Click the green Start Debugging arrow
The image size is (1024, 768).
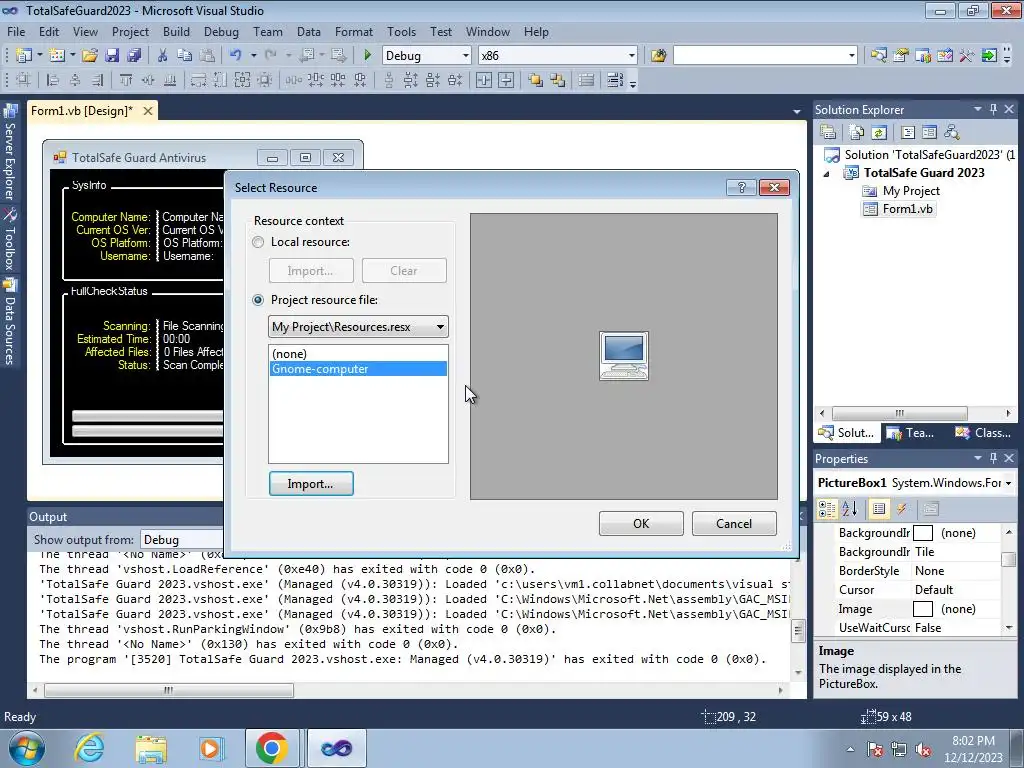(x=367, y=56)
